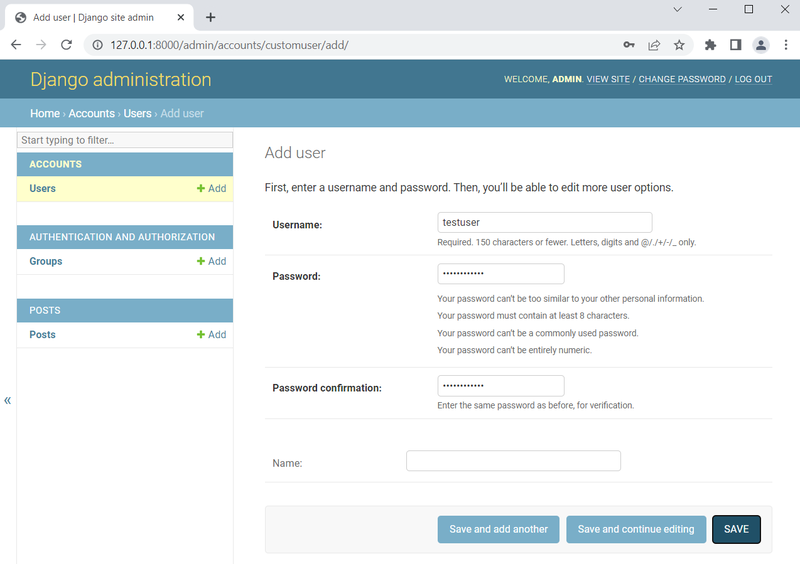Go to Accounts in the breadcrumbs
The height and width of the screenshot is (564, 800).
(92, 113)
